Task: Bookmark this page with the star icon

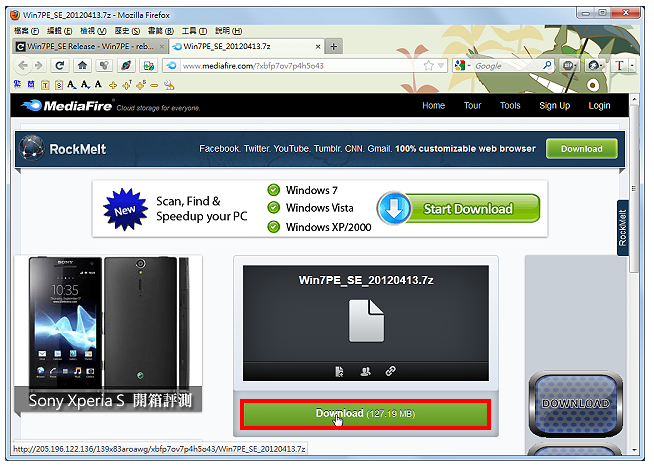Action: pos(428,65)
